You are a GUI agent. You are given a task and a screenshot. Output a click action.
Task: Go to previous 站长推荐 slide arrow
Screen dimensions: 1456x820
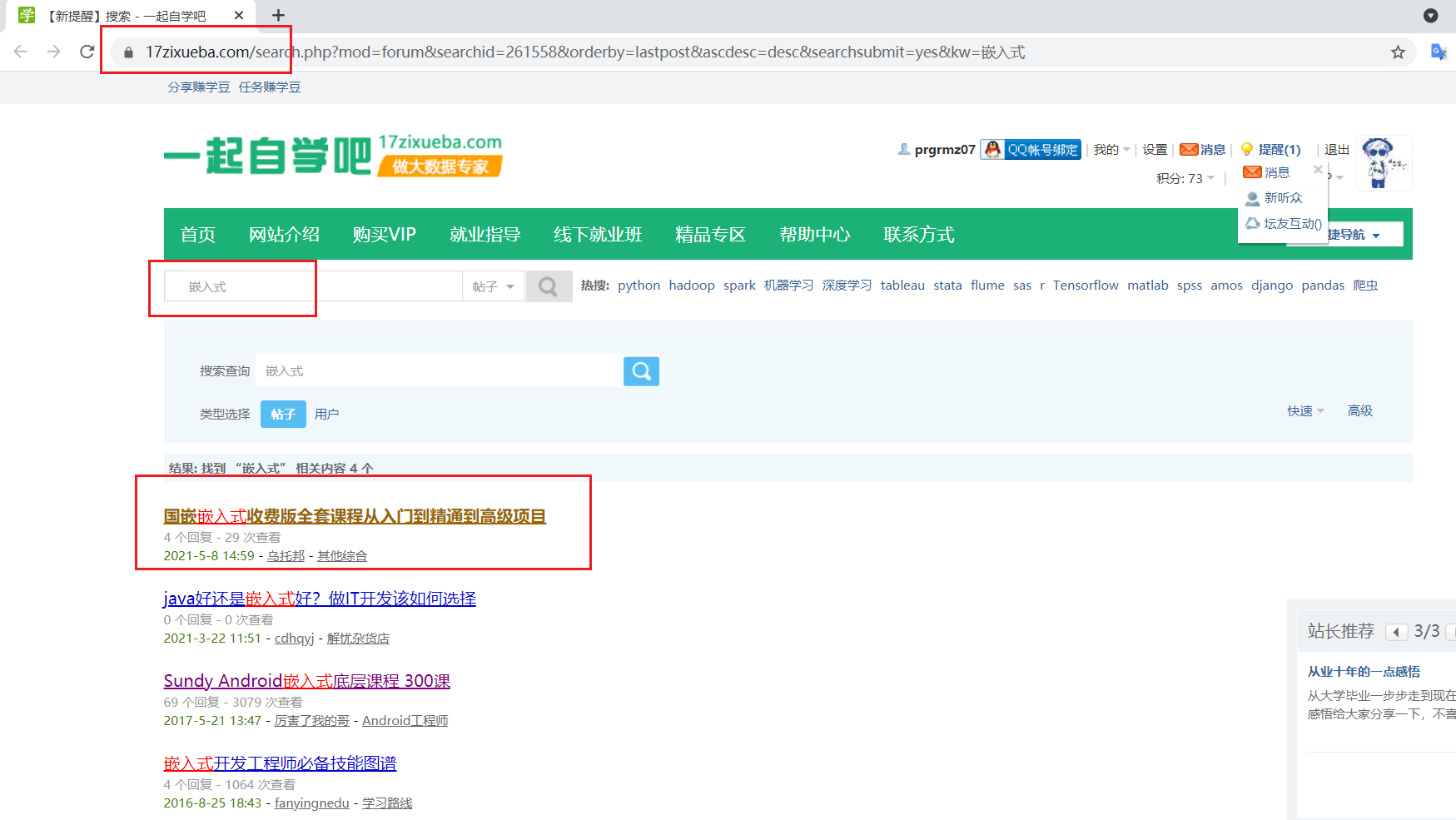(x=1396, y=632)
